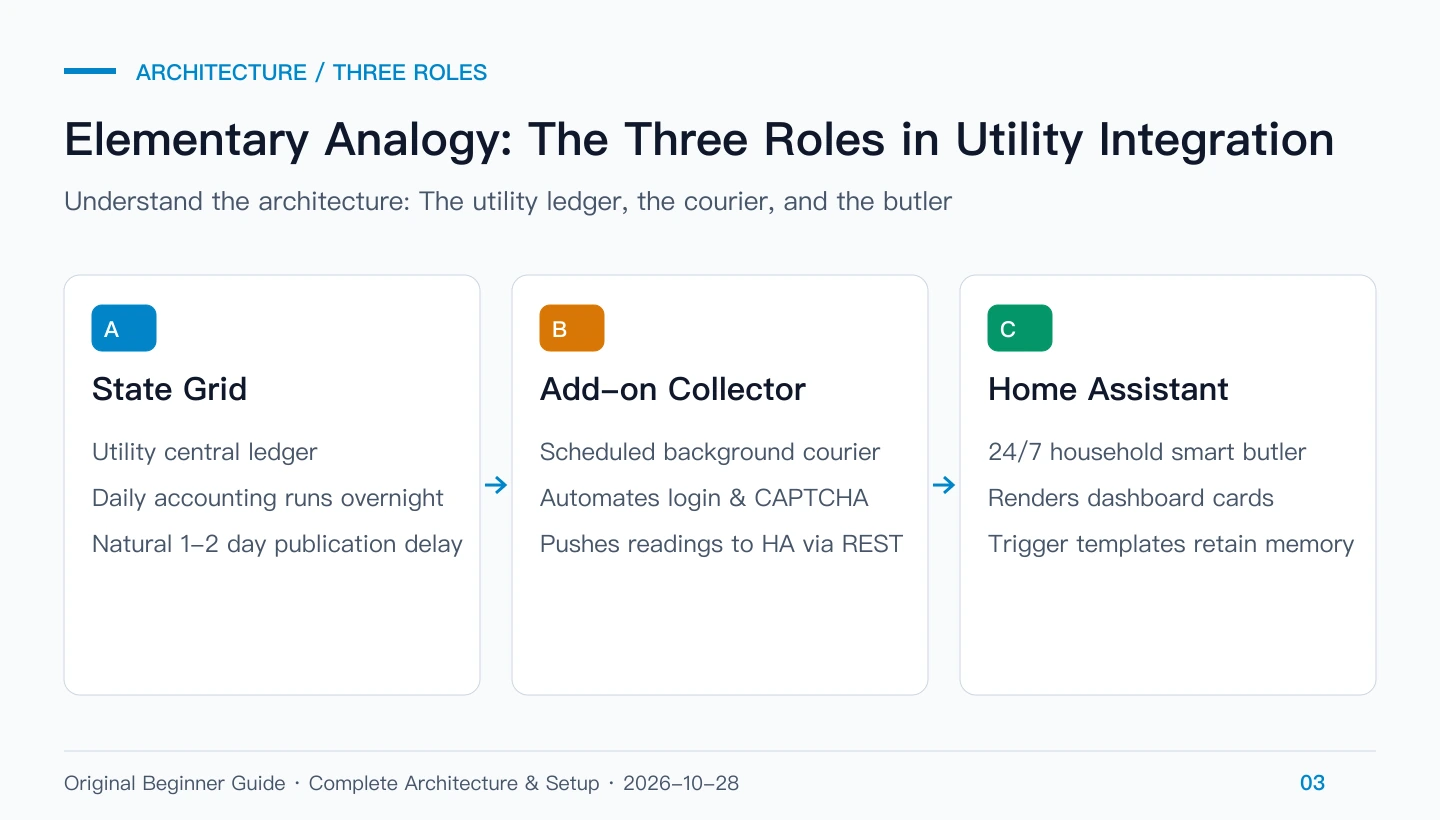Click the ARCHITECTURE / THREE ROLES label
This screenshot has width=1440, height=820.
(x=312, y=72)
